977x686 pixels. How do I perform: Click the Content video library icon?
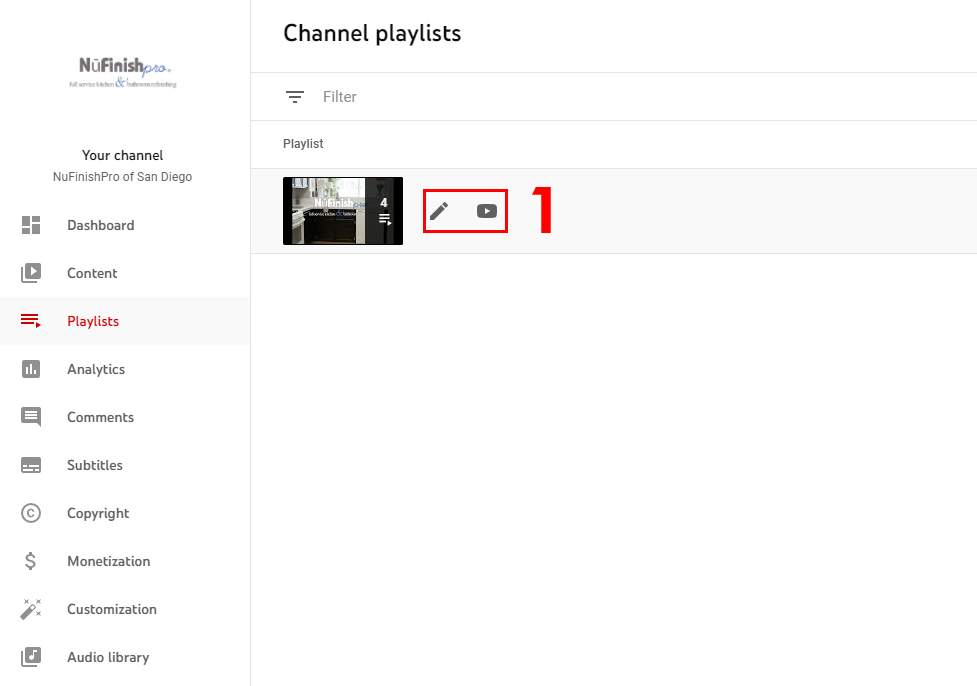(x=31, y=273)
